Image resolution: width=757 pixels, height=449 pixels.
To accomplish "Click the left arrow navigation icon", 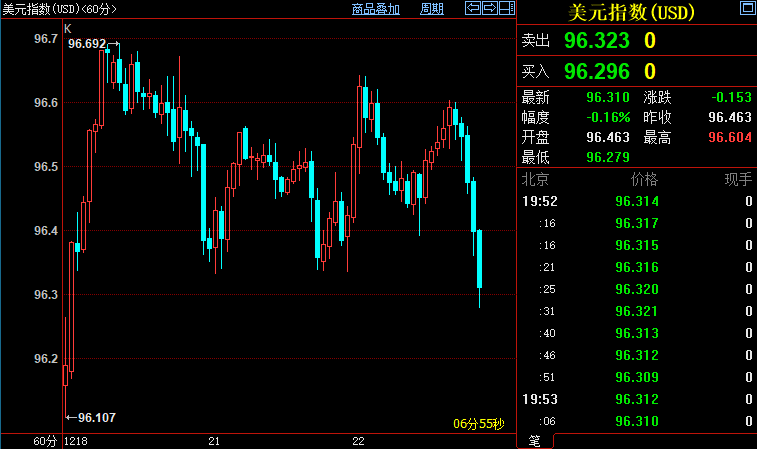I will tap(473, 9).
